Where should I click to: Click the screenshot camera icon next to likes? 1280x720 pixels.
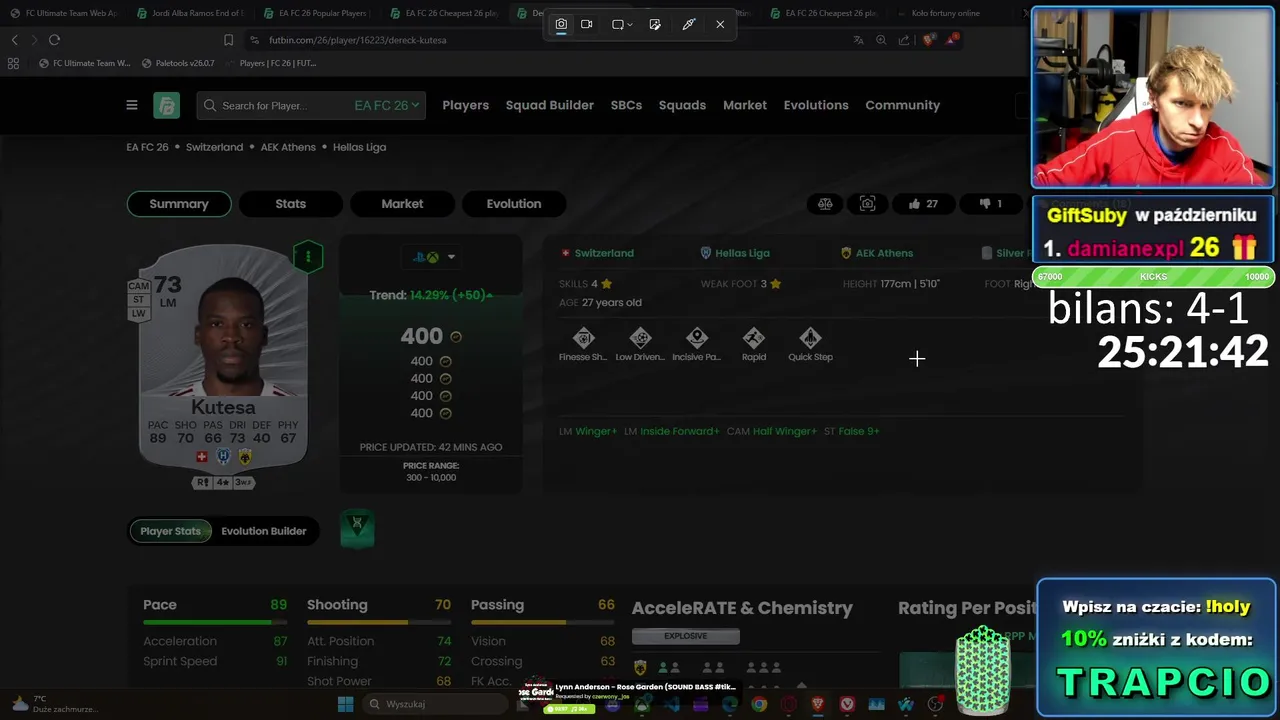[867, 204]
